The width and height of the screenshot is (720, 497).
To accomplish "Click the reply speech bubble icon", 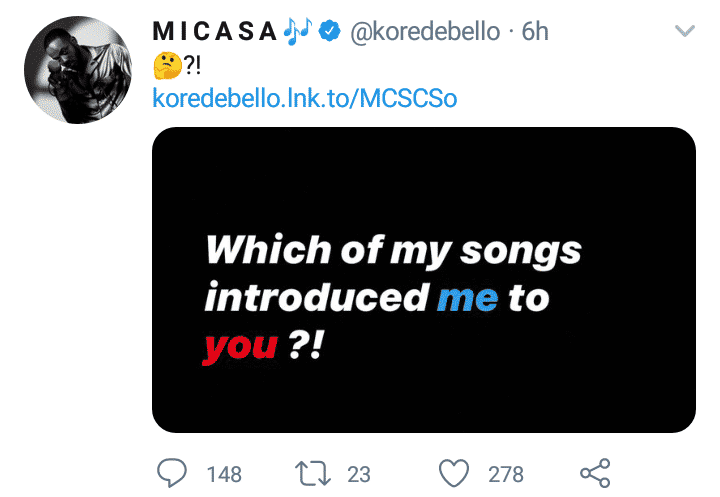I will point(174,473).
